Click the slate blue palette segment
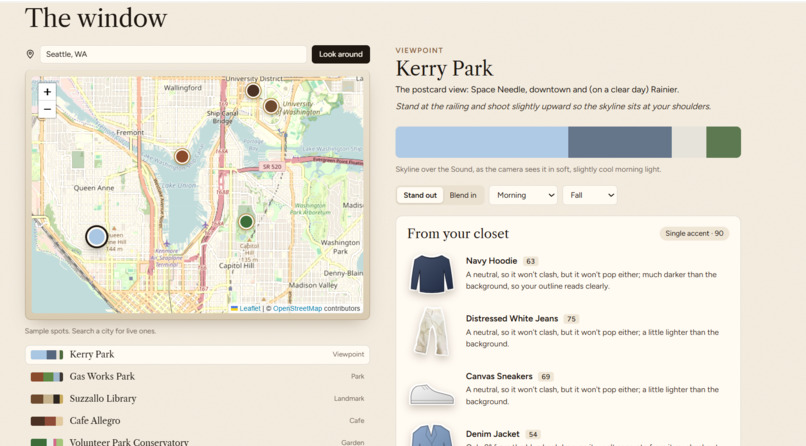806x446 pixels. pos(620,142)
